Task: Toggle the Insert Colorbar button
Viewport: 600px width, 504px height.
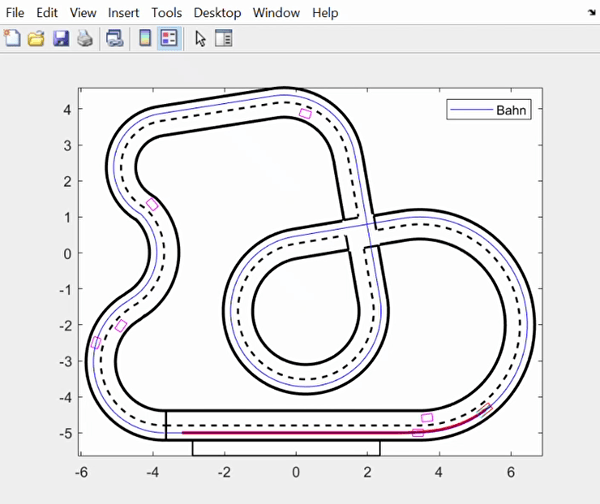Action: [145, 39]
